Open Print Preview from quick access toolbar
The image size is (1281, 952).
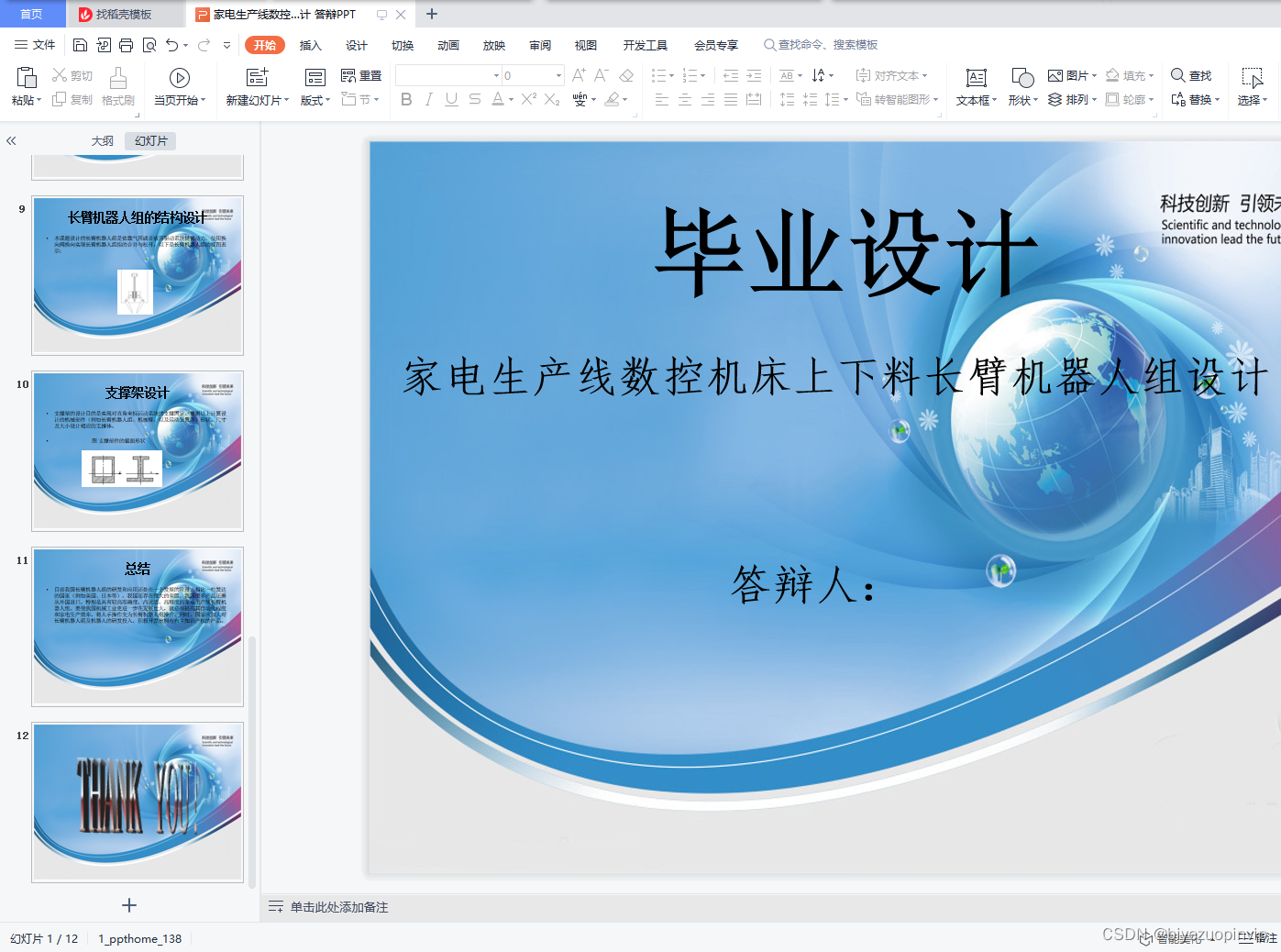click(x=149, y=45)
